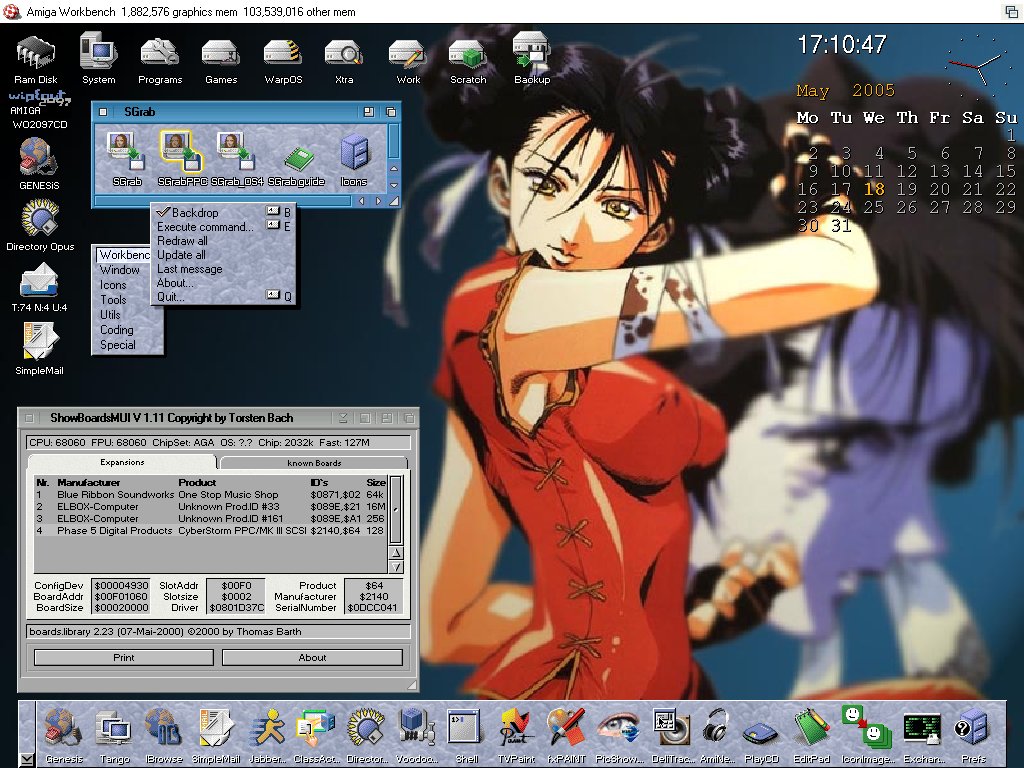Open the Scratch drive icon
Image resolution: width=1024 pixels, height=768 pixels.
coord(468,60)
